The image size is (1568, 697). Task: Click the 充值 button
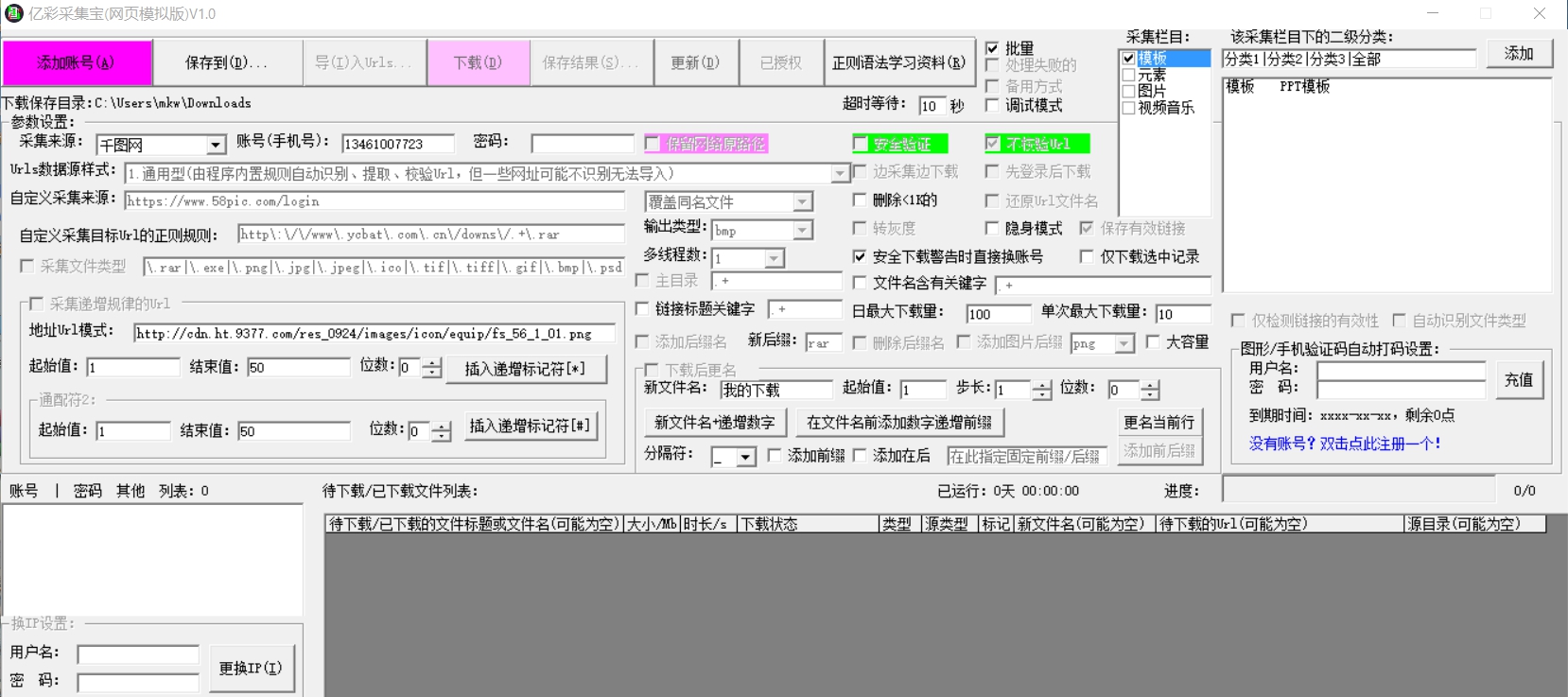click(x=1519, y=379)
